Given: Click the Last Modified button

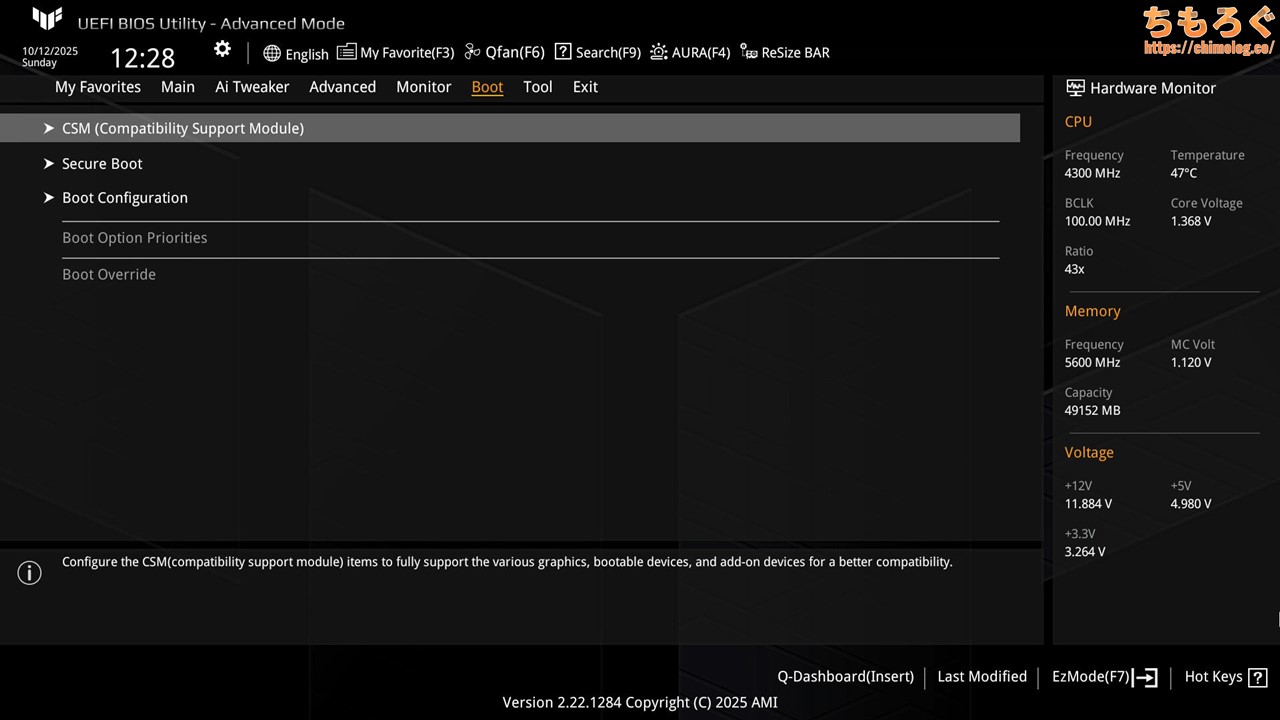Looking at the screenshot, I should (981, 677).
